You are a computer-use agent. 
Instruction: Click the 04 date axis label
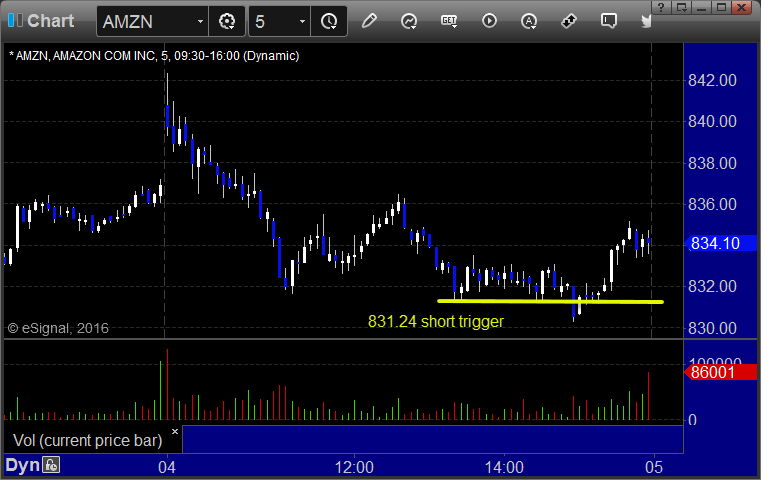(x=167, y=467)
